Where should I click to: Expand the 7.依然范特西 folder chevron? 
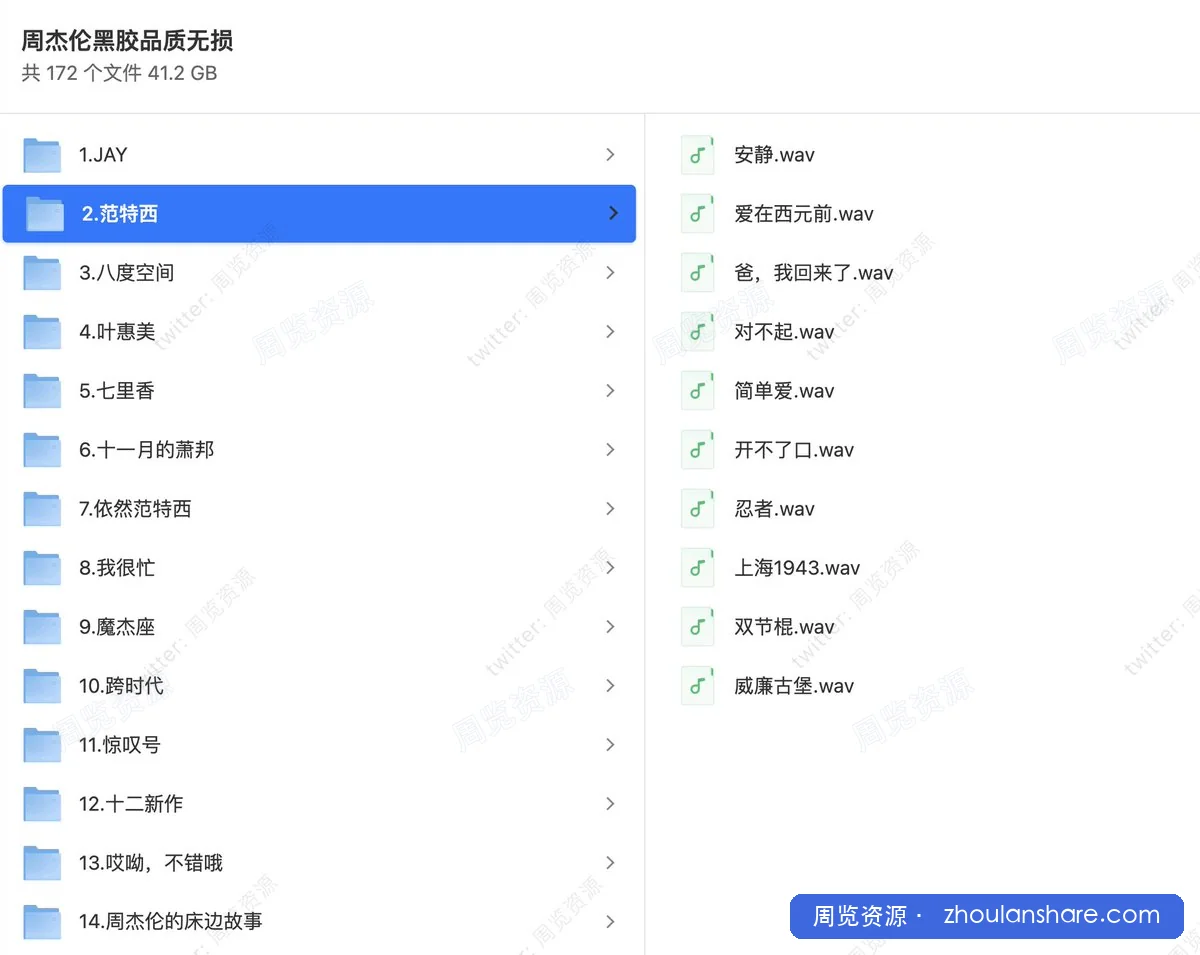[x=610, y=509]
